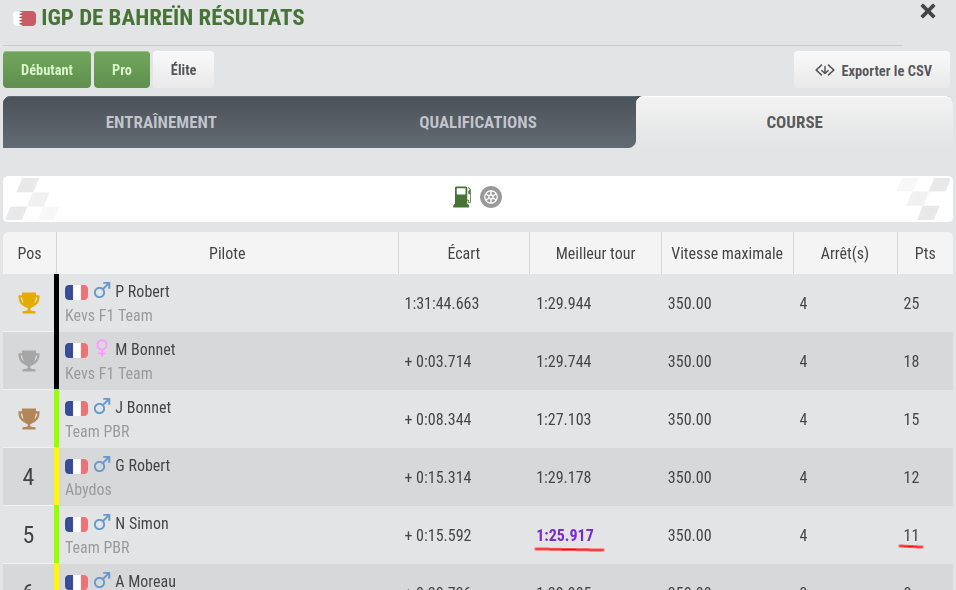Click best lap 1:29.744
The width and height of the screenshot is (956, 590).
tap(563, 361)
